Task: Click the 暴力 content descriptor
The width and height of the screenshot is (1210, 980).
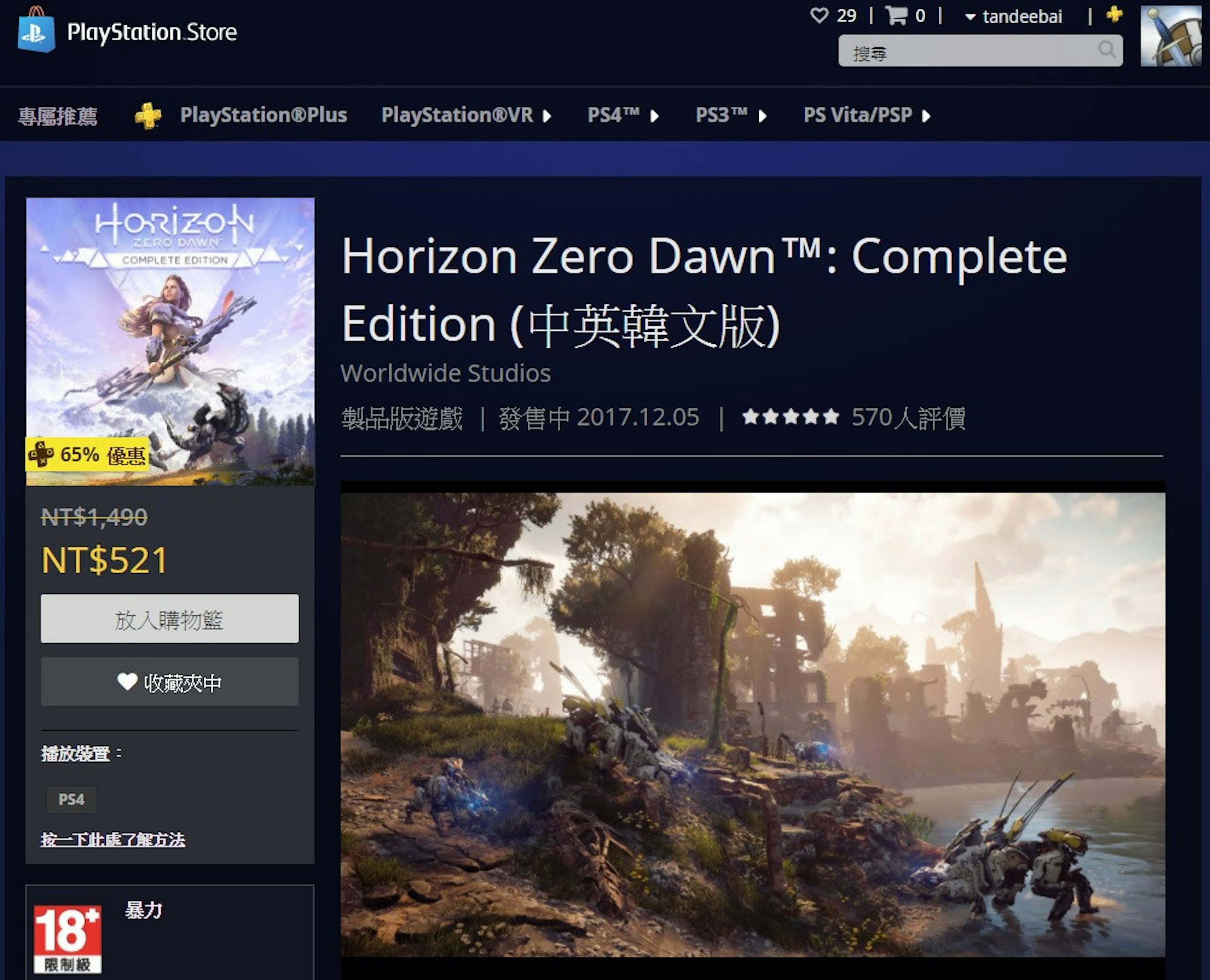Action: point(143,909)
